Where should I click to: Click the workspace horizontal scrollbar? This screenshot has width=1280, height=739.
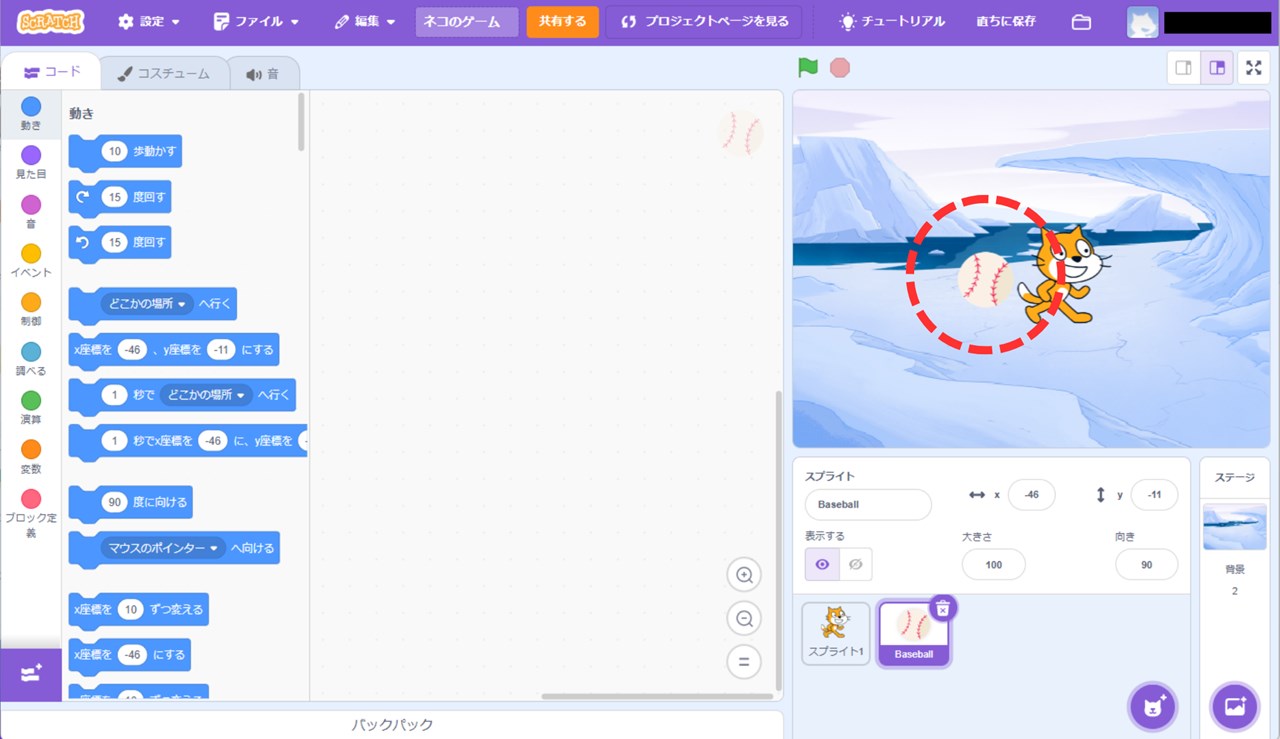click(656, 696)
